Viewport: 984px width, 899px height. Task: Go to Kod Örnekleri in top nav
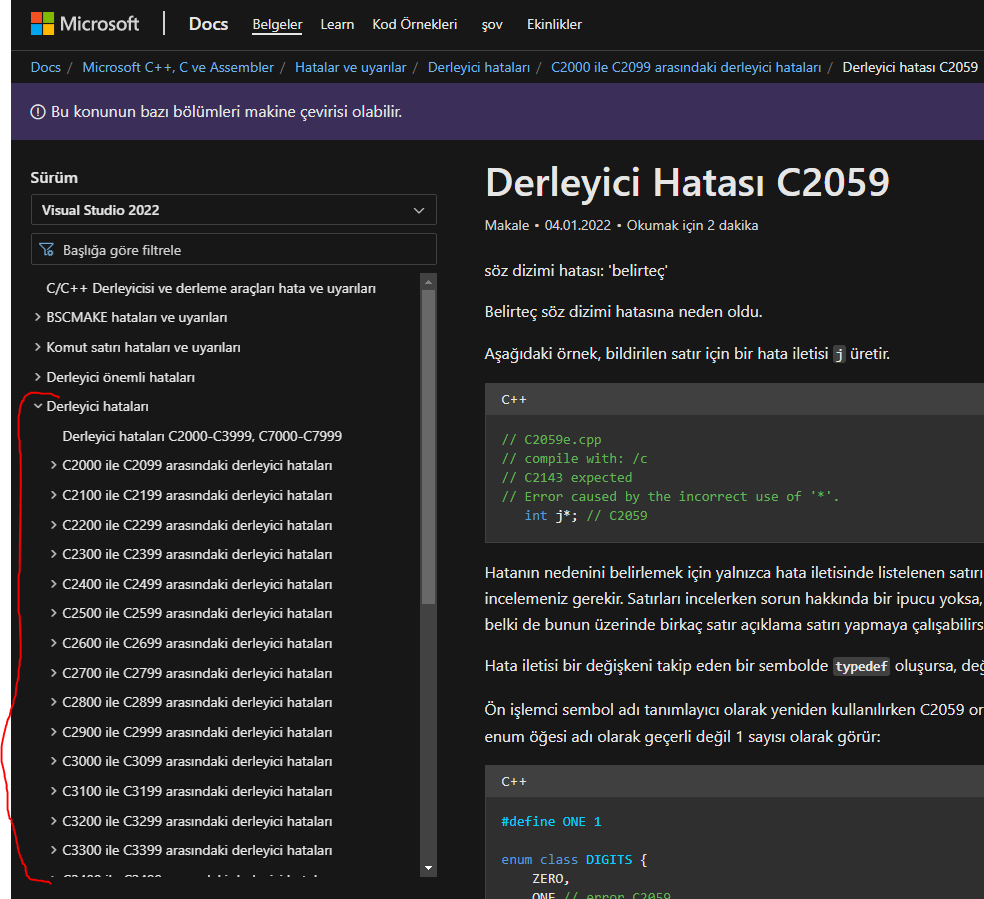[x=414, y=24]
